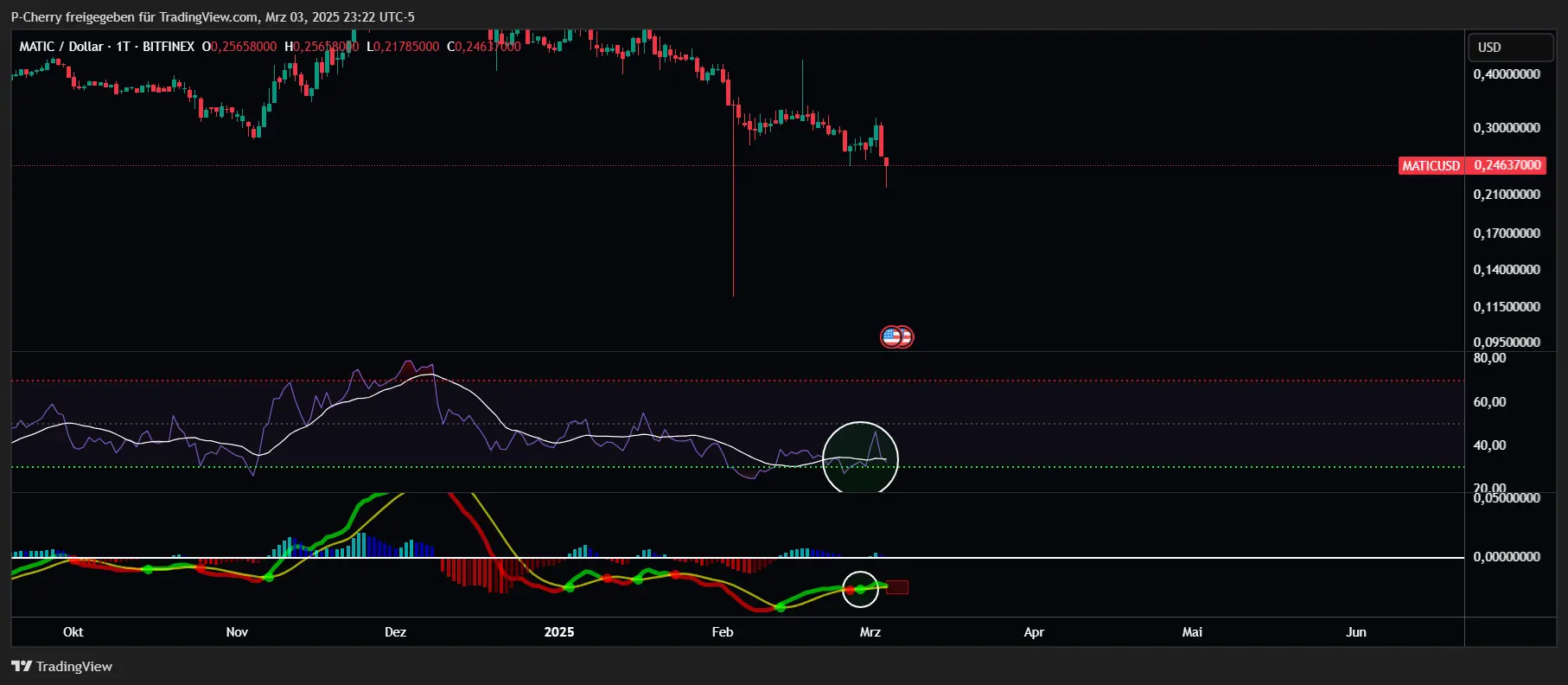
Task: Click the front US flag economic event icon
Action: point(891,336)
